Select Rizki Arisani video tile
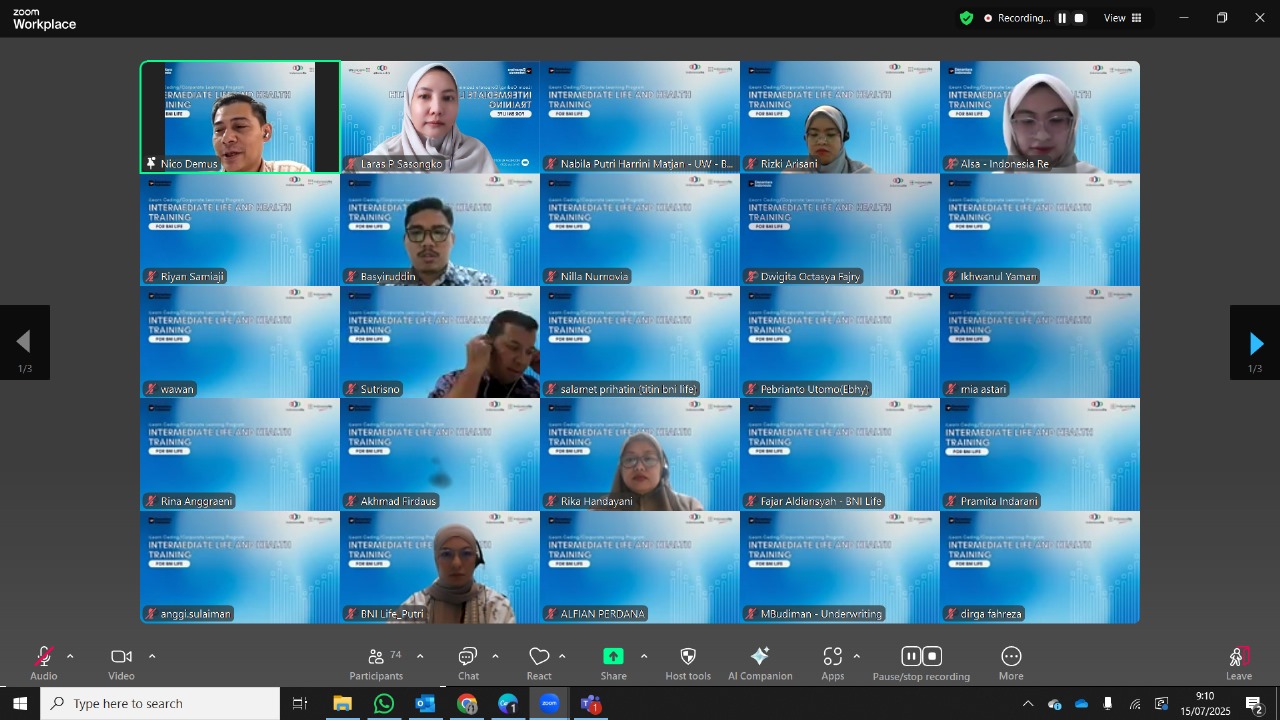Image resolution: width=1280 pixels, height=720 pixels. click(840, 117)
